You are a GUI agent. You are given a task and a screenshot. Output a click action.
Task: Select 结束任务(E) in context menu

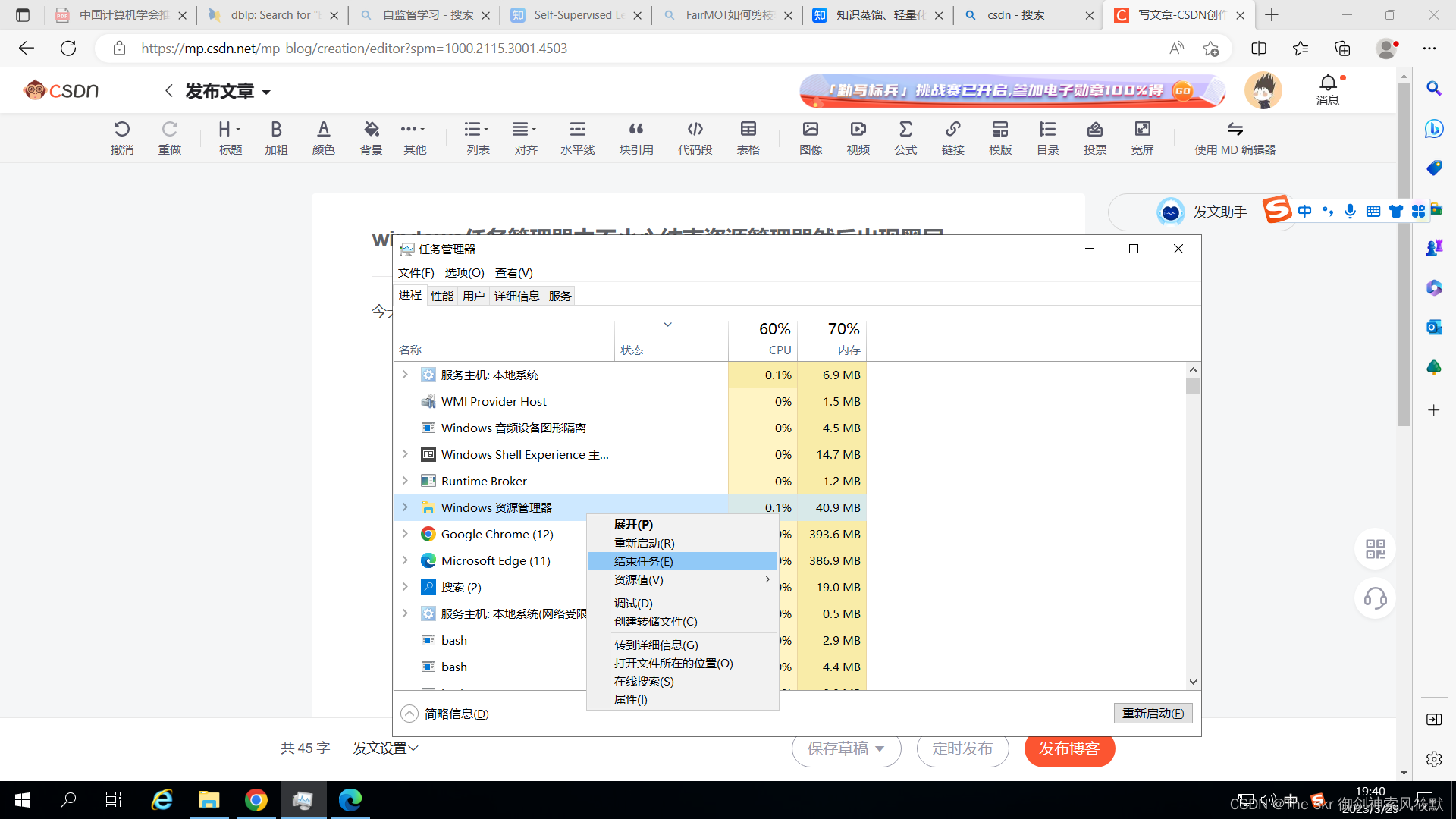click(x=644, y=561)
